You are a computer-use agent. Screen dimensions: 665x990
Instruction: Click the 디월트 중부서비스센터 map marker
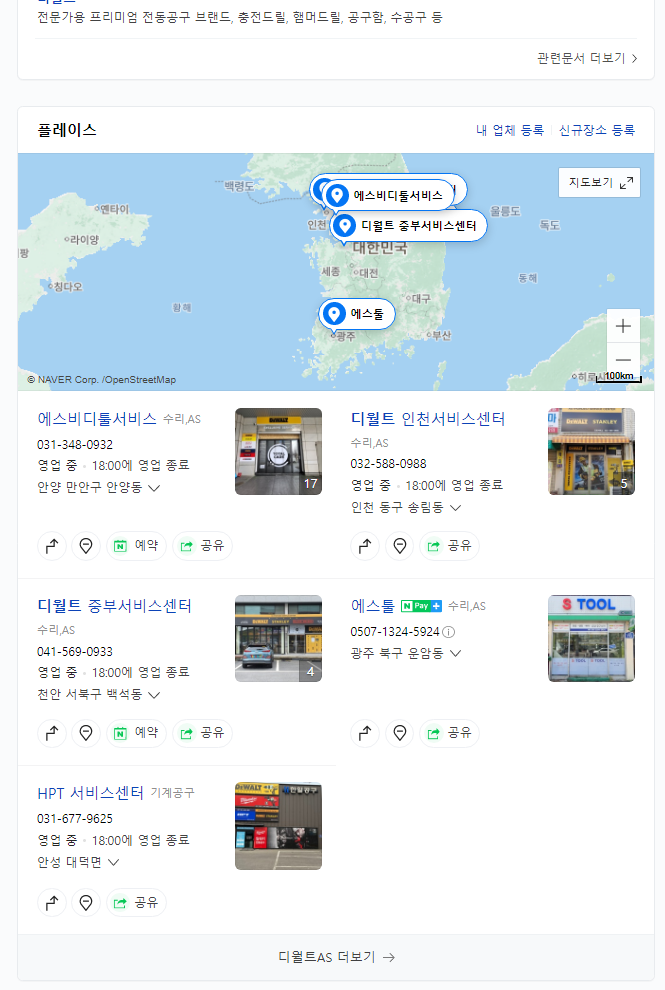tap(409, 225)
